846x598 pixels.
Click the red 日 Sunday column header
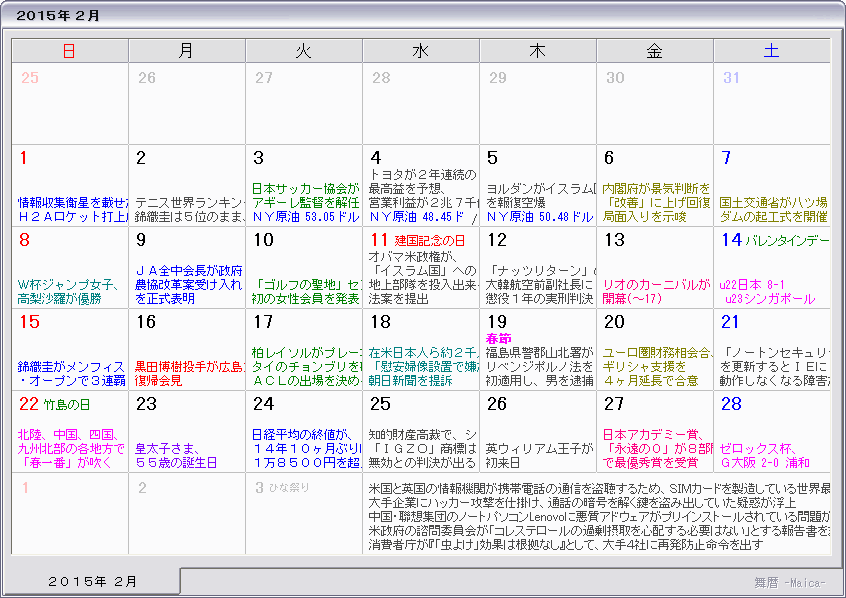(68, 50)
